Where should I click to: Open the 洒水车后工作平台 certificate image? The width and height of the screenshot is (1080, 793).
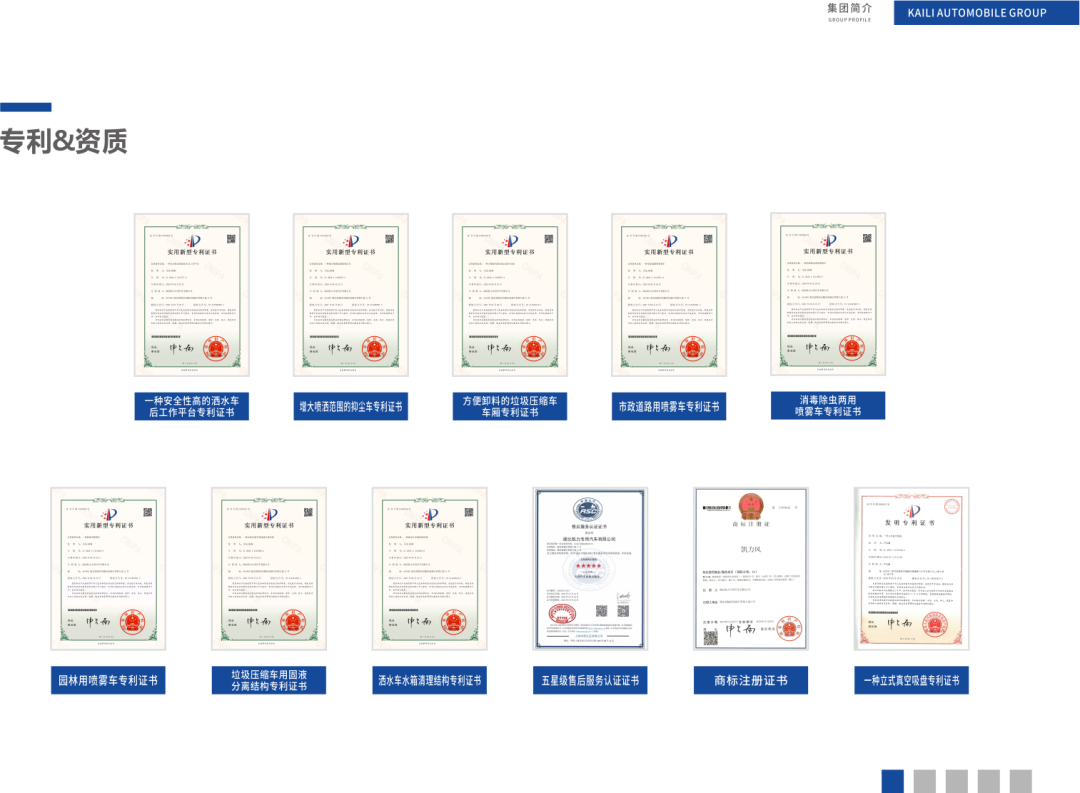tap(191, 294)
